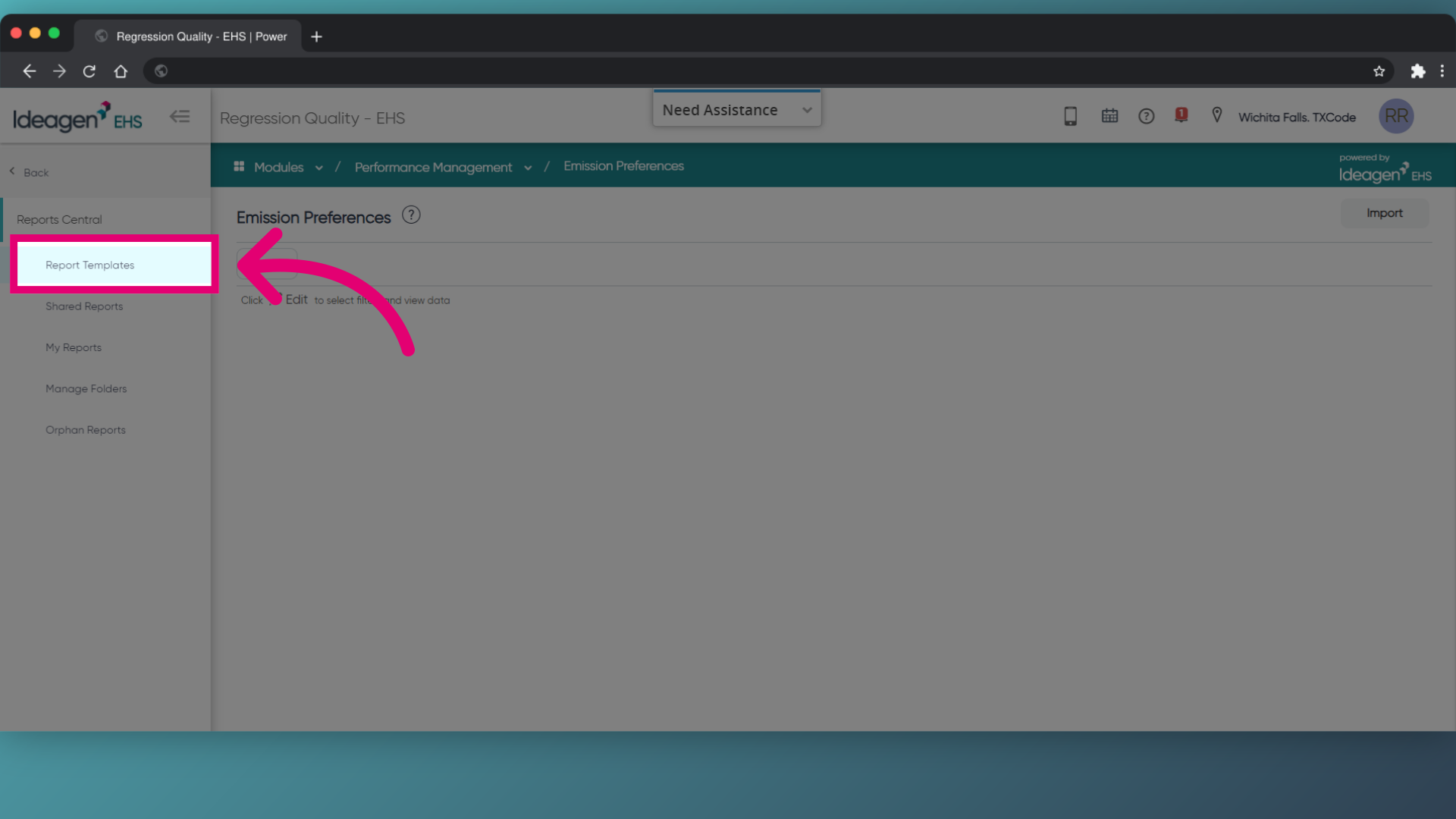Image resolution: width=1456 pixels, height=819 pixels.
Task: Expand the Performance Management chevron
Action: 528,168
